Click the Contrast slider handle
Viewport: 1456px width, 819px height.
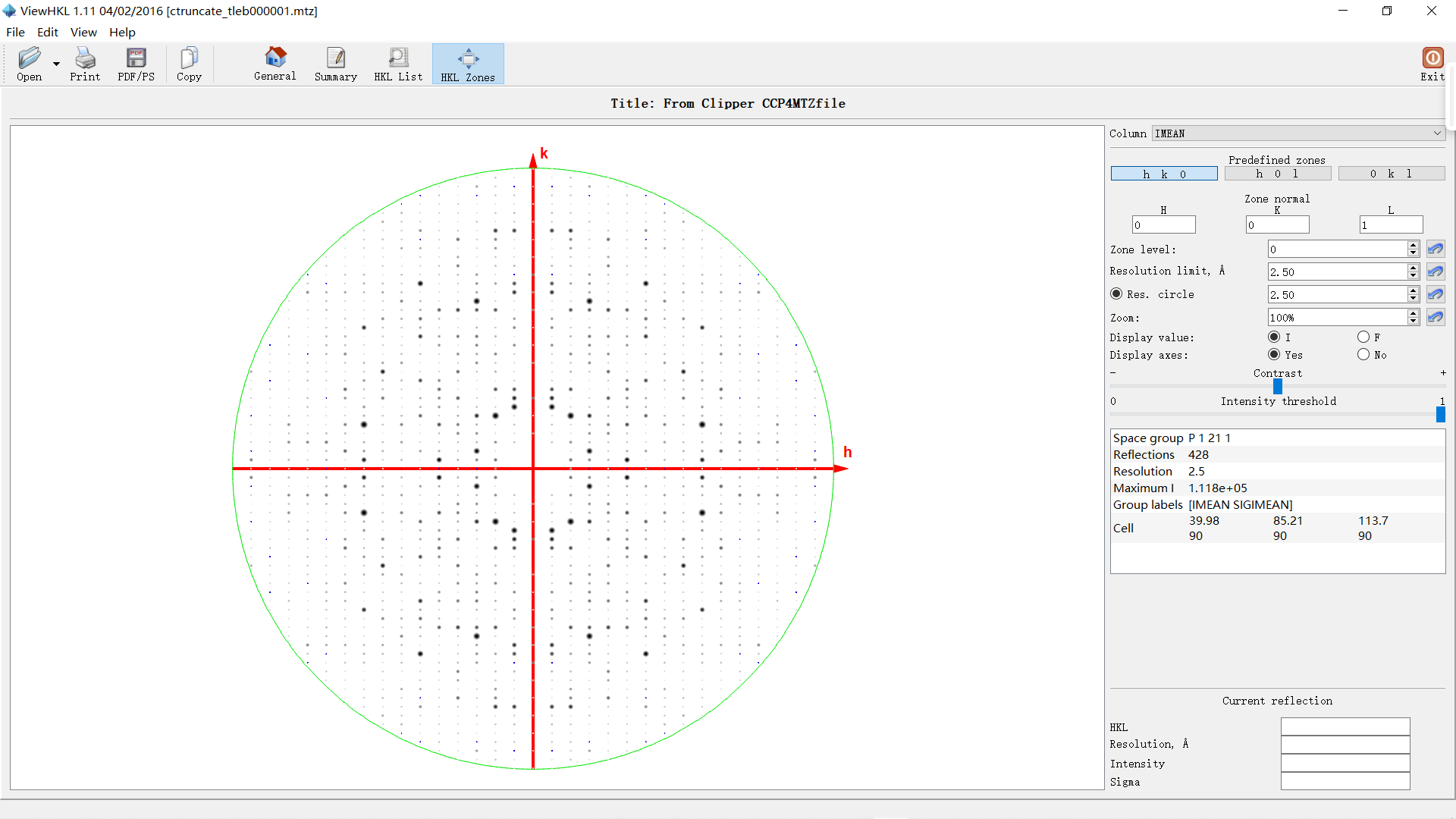click(x=1278, y=387)
